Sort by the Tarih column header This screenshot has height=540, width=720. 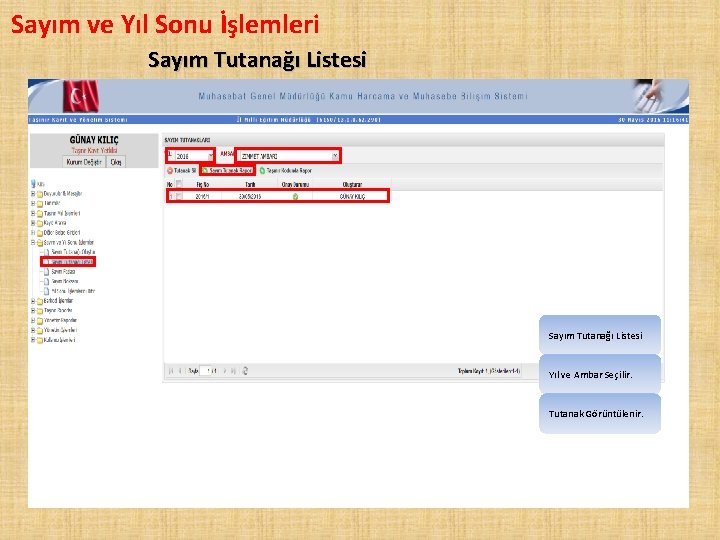point(250,184)
